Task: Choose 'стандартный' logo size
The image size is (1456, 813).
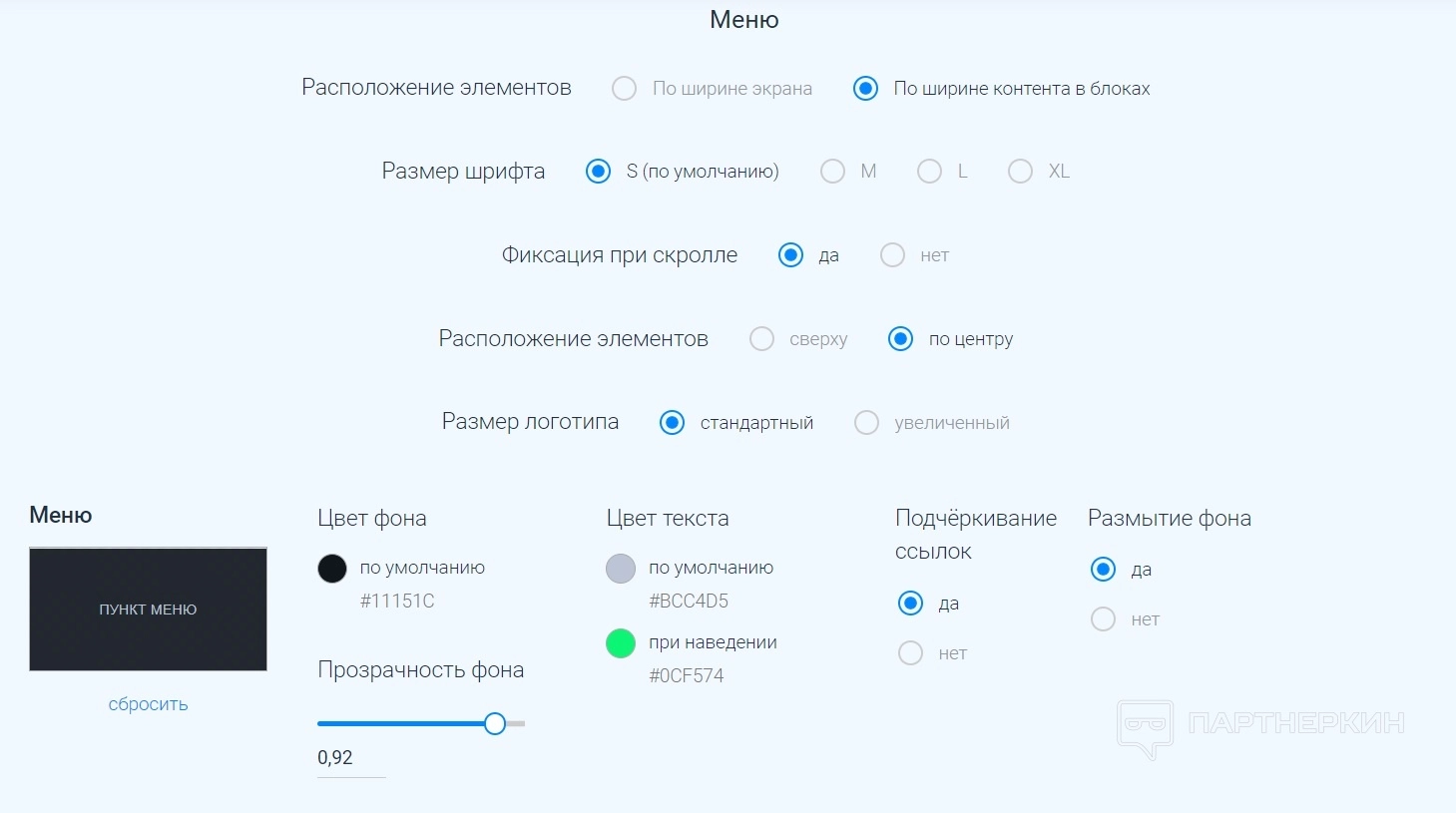Action: [673, 423]
